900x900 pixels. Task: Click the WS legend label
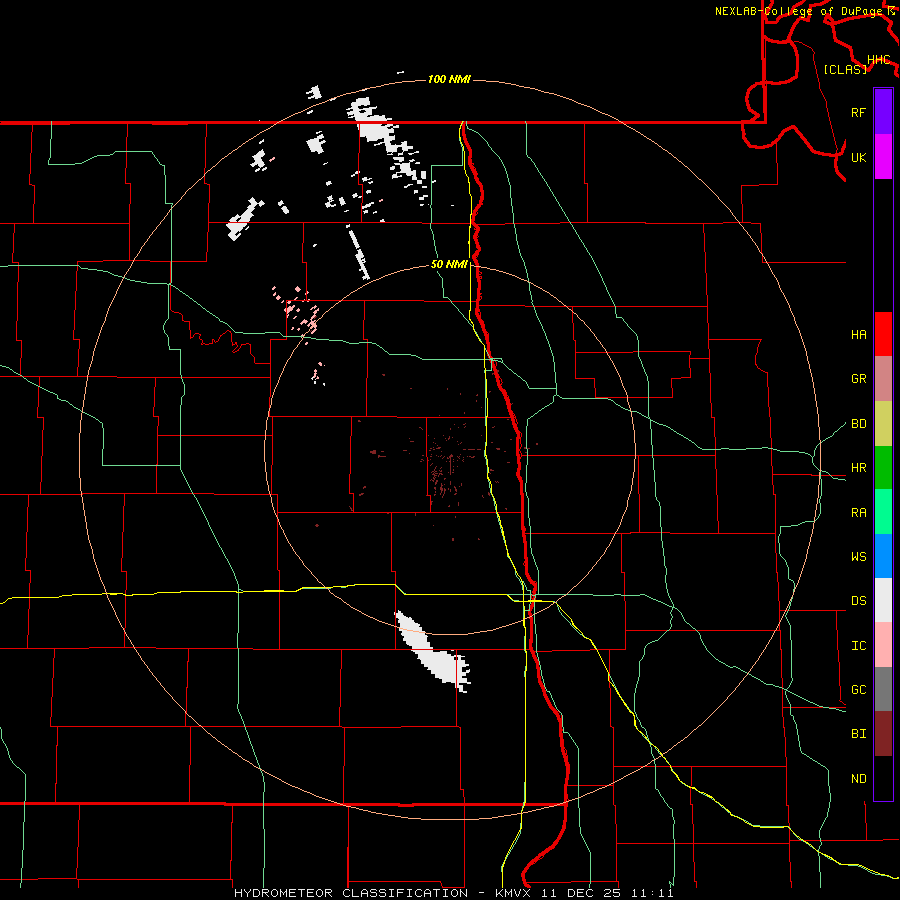(x=858, y=557)
